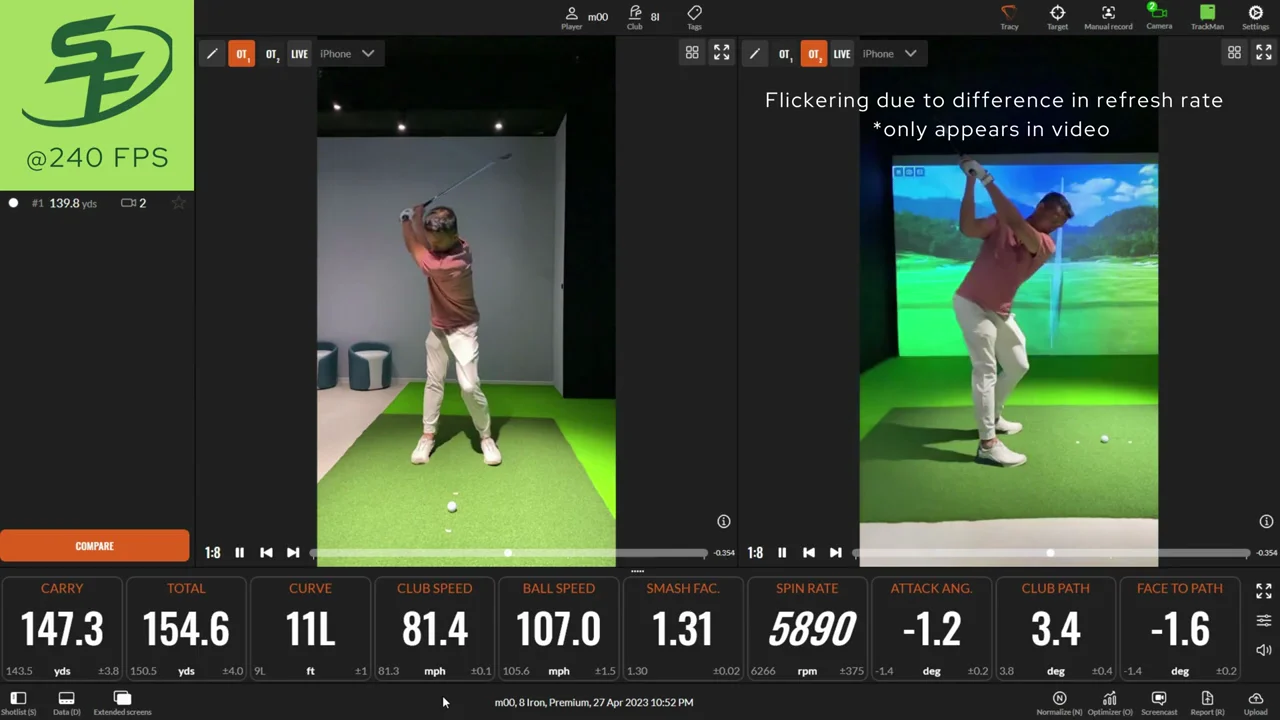Open Shotlist tab
The image size is (1280, 720).
click(18, 703)
